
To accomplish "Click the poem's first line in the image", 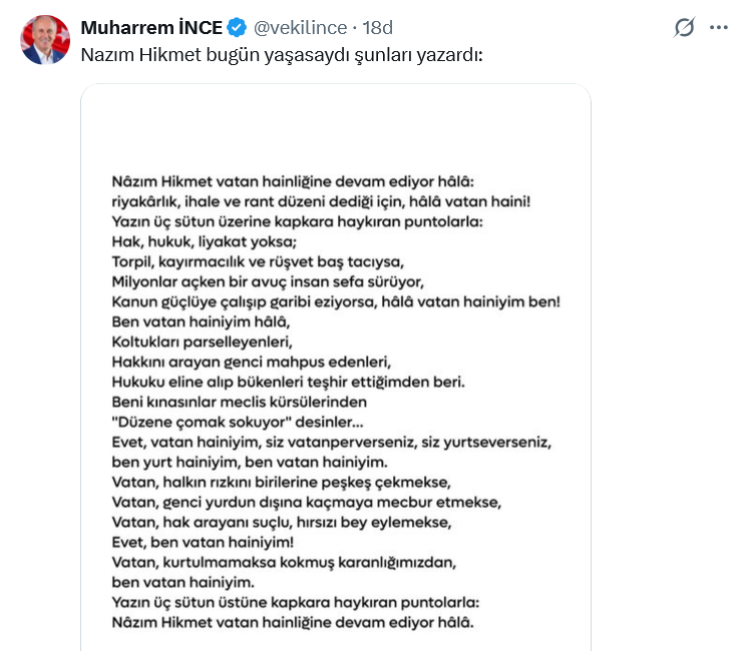I will 293,182.
